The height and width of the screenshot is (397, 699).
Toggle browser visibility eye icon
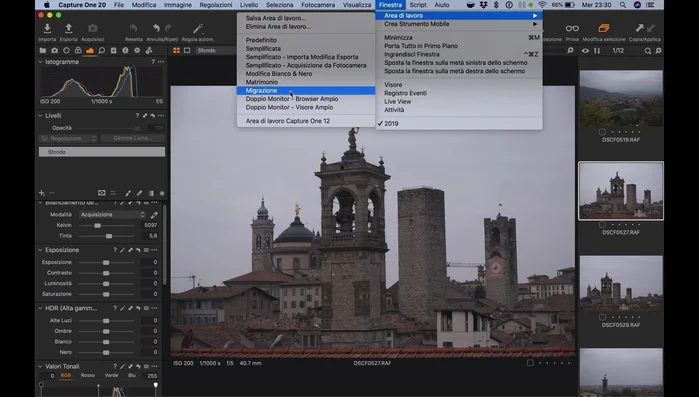585,51
